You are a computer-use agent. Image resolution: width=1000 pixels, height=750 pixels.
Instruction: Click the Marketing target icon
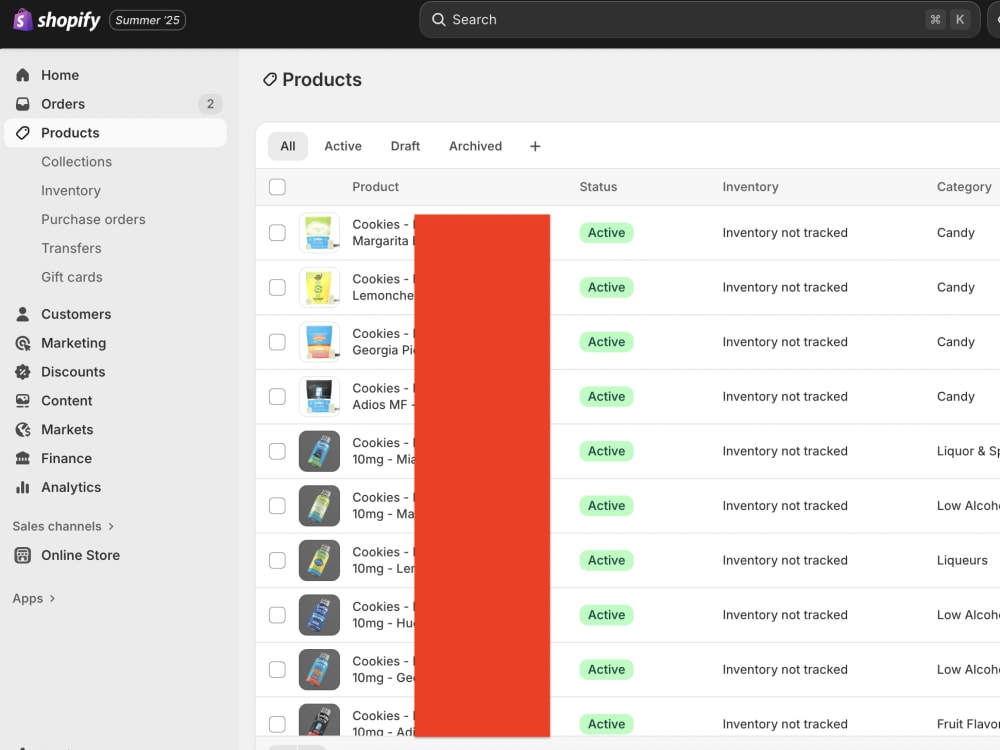[23, 343]
